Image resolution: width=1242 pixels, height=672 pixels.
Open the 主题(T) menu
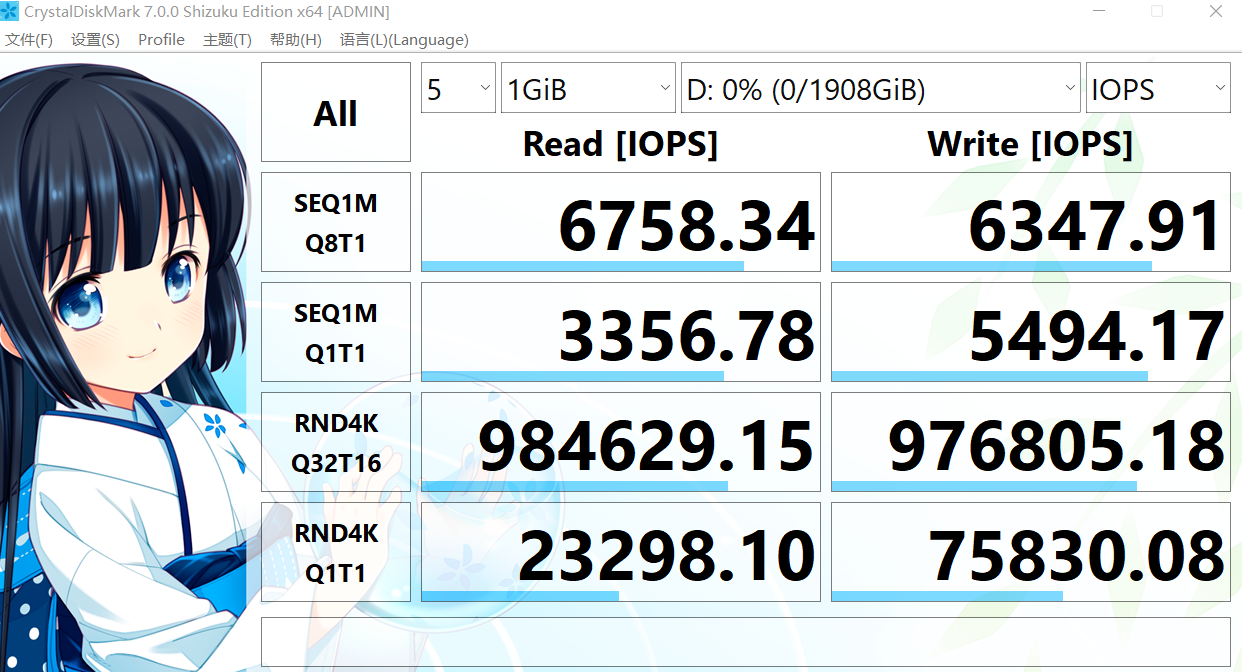(227, 40)
